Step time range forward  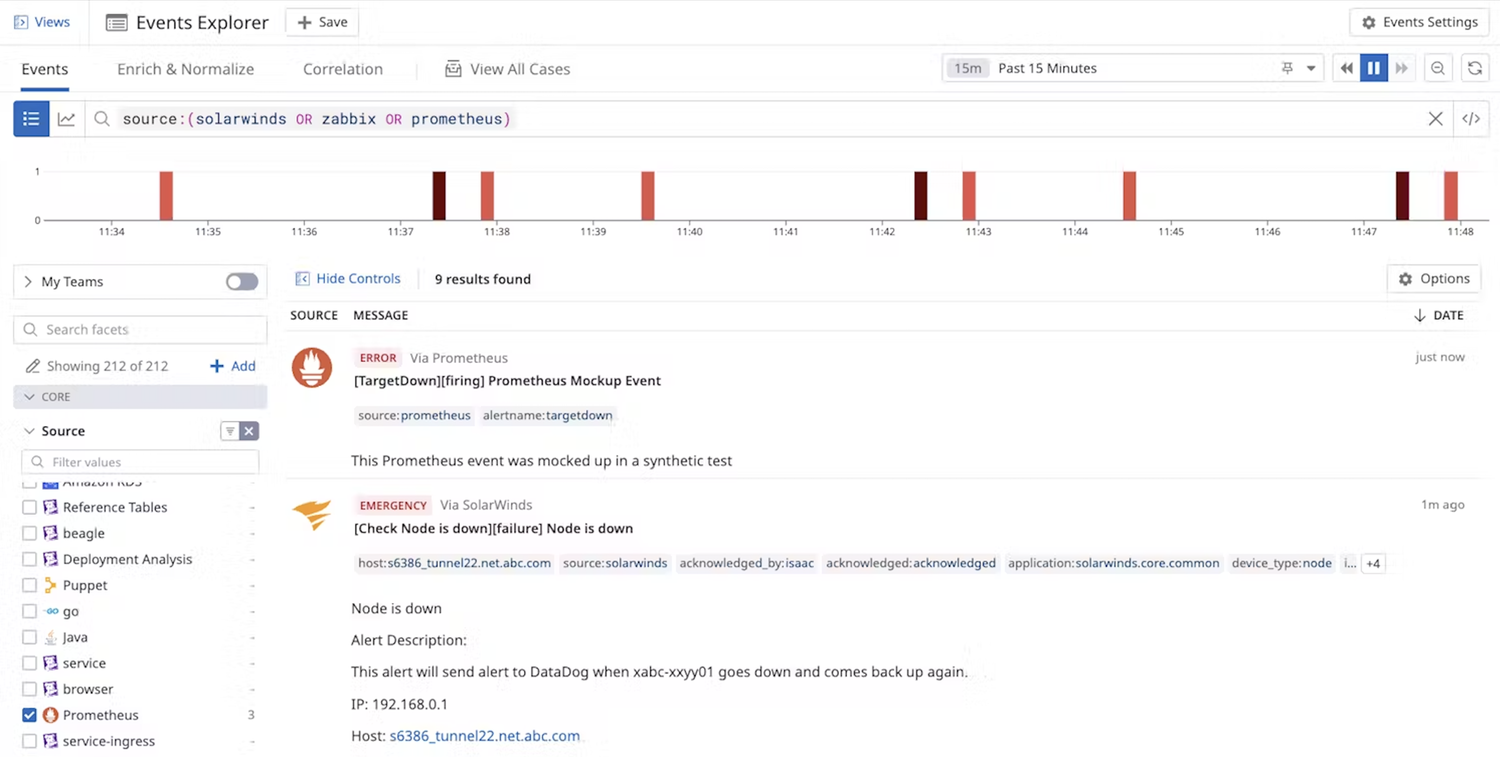1402,68
